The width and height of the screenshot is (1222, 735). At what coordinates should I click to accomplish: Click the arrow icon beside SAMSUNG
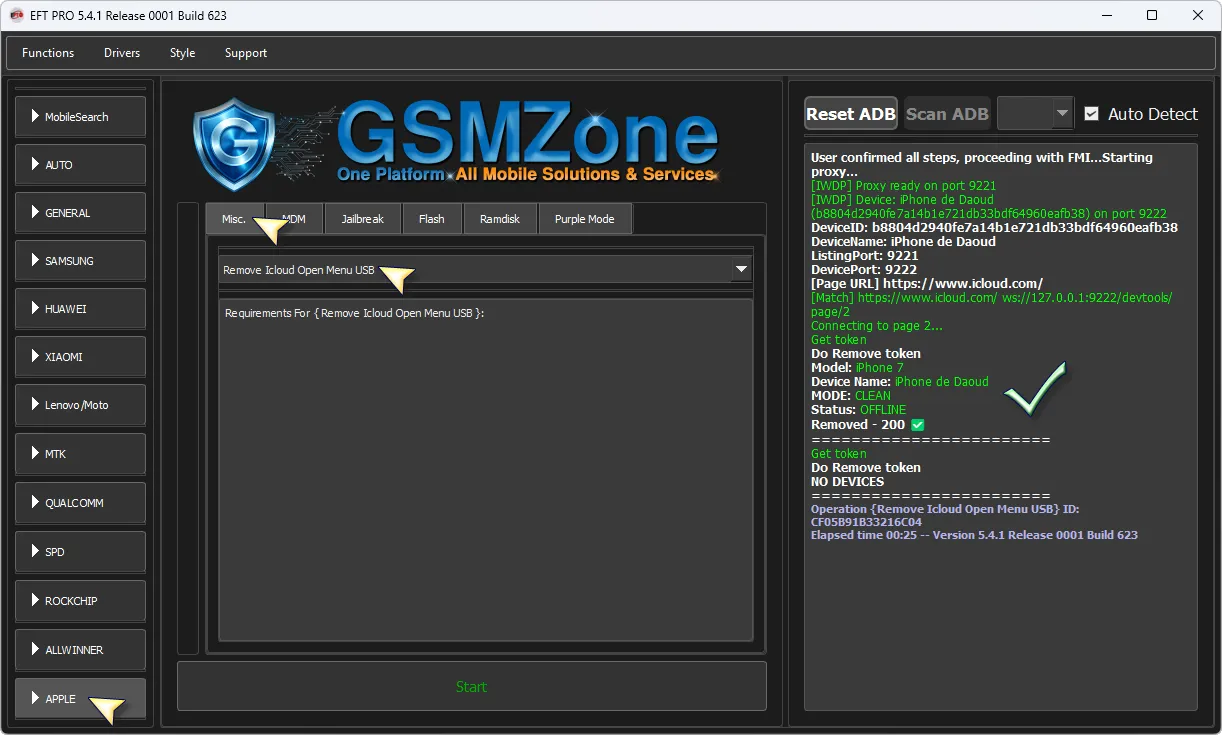click(35, 261)
